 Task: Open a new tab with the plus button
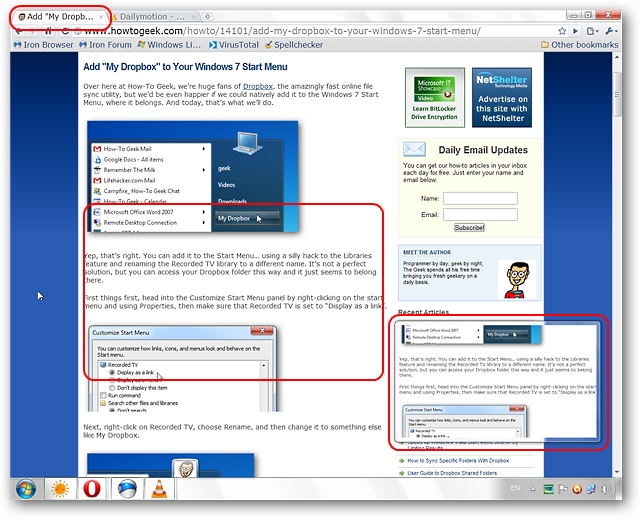coord(208,16)
